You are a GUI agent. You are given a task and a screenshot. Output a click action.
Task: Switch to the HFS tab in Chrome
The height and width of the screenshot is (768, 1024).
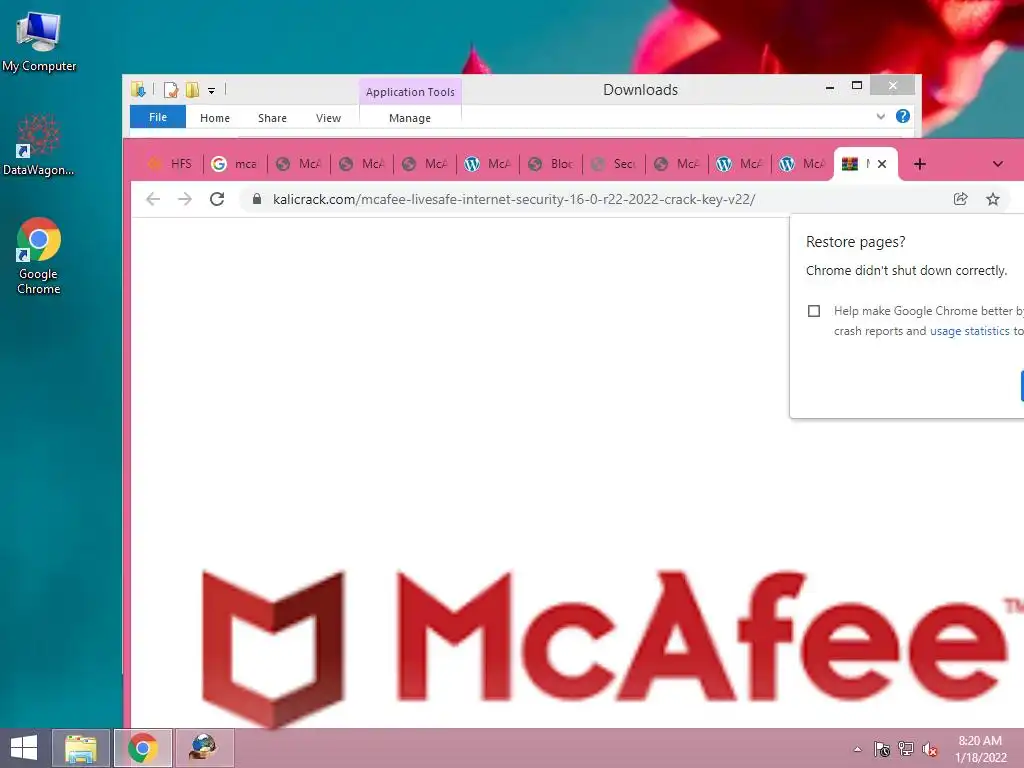[170, 164]
